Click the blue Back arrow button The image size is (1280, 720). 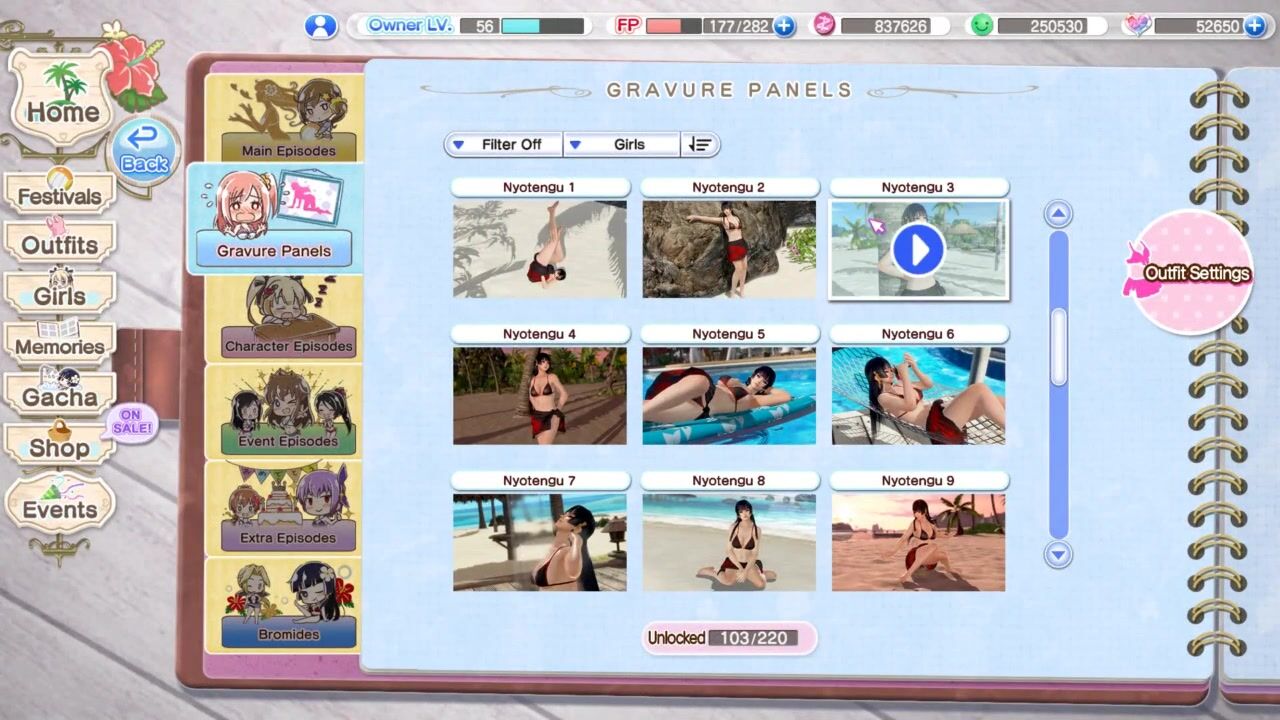145,150
